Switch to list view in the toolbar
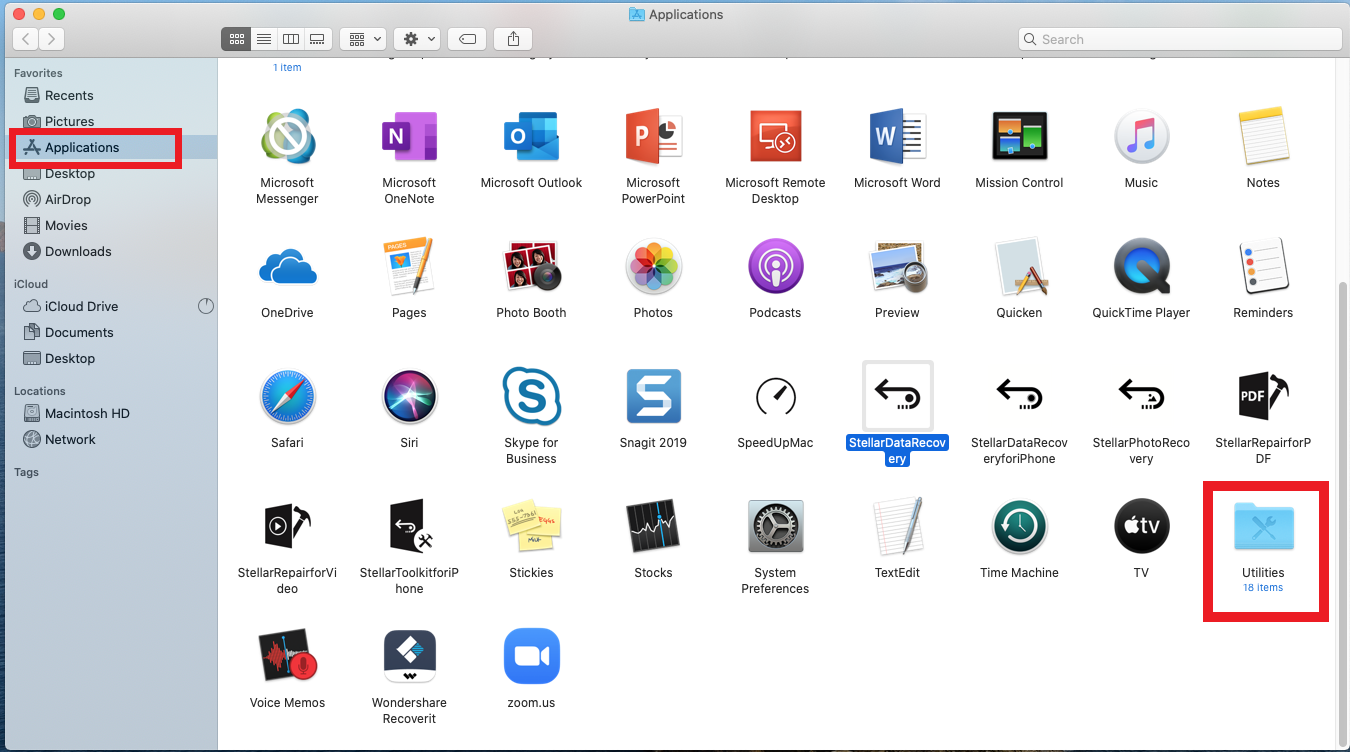Viewport: 1350px width, 752px height. (263, 38)
